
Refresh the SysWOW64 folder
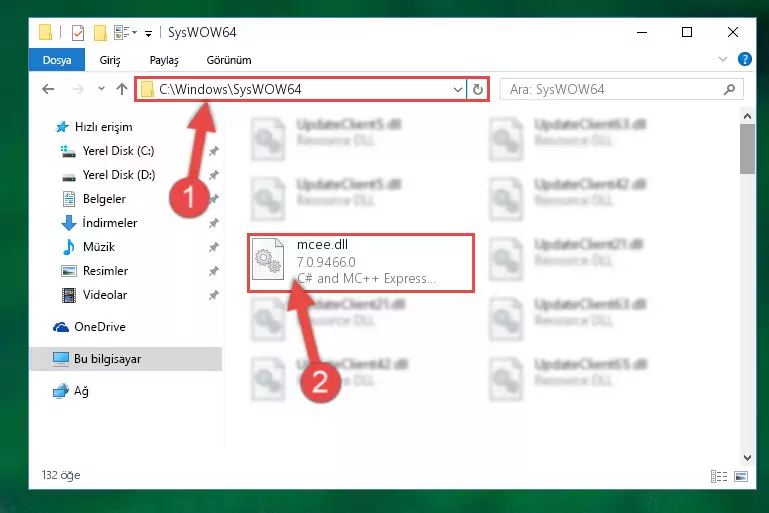(478, 89)
